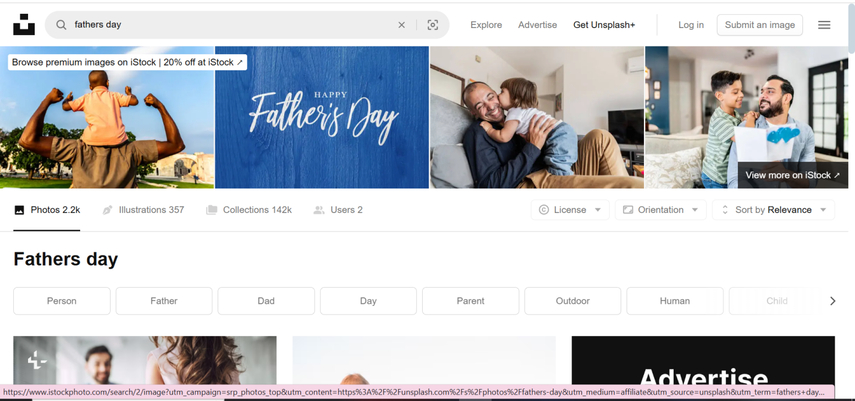Click the Unsplash+ badge on first photo
This screenshot has height=401, width=855.
[x=37, y=360]
